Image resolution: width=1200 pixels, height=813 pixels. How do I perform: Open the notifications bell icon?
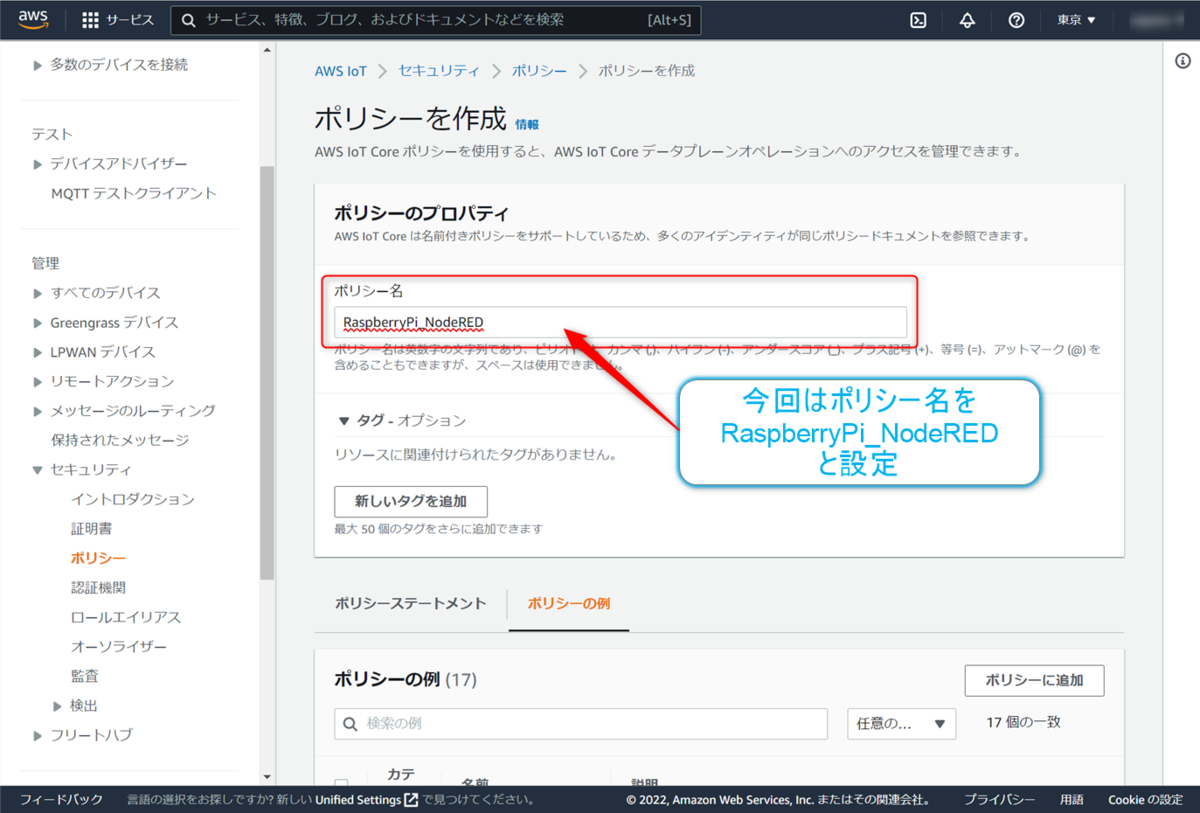pos(967,20)
